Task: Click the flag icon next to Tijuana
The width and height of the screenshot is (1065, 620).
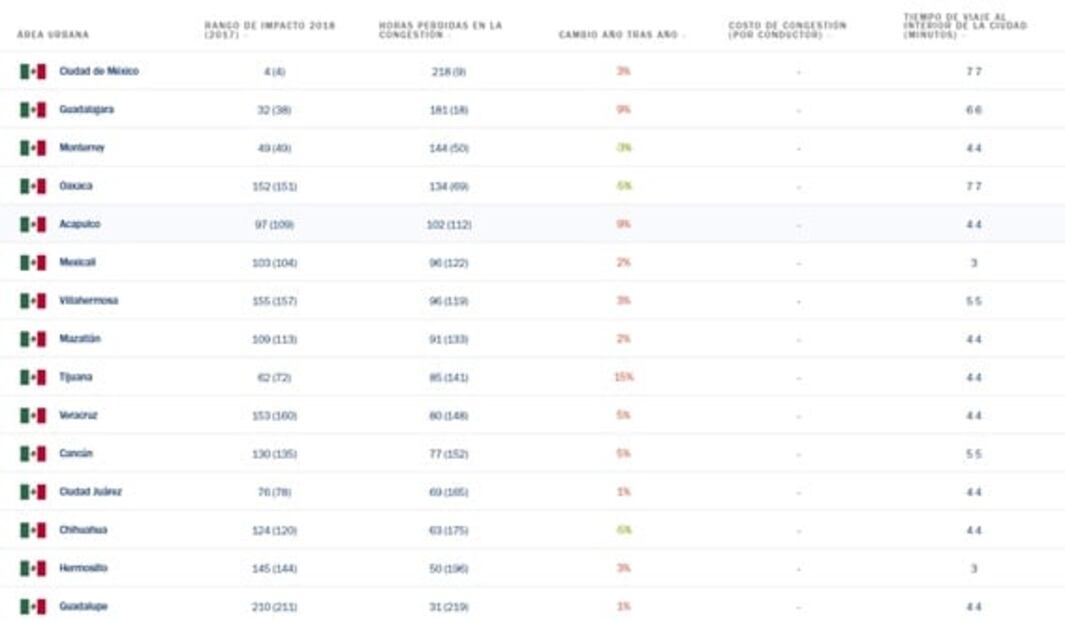Action: pyautogui.click(x=33, y=377)
